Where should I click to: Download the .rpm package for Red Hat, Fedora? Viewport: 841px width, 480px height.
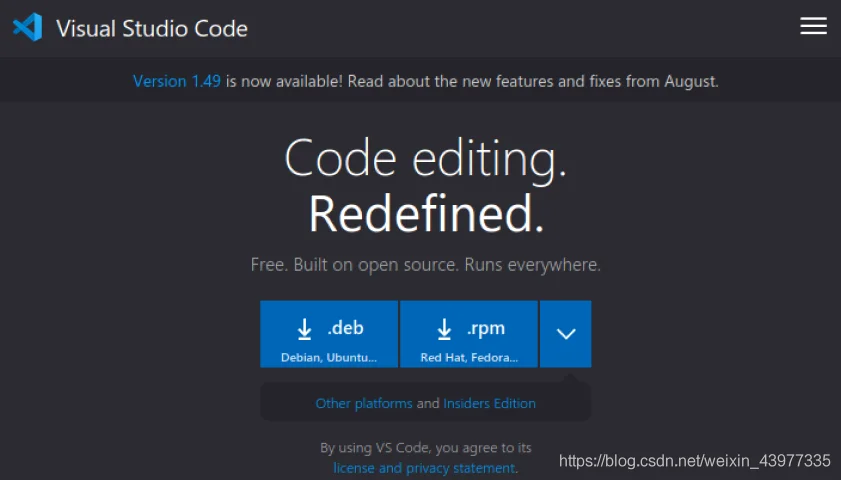(469, 334)
